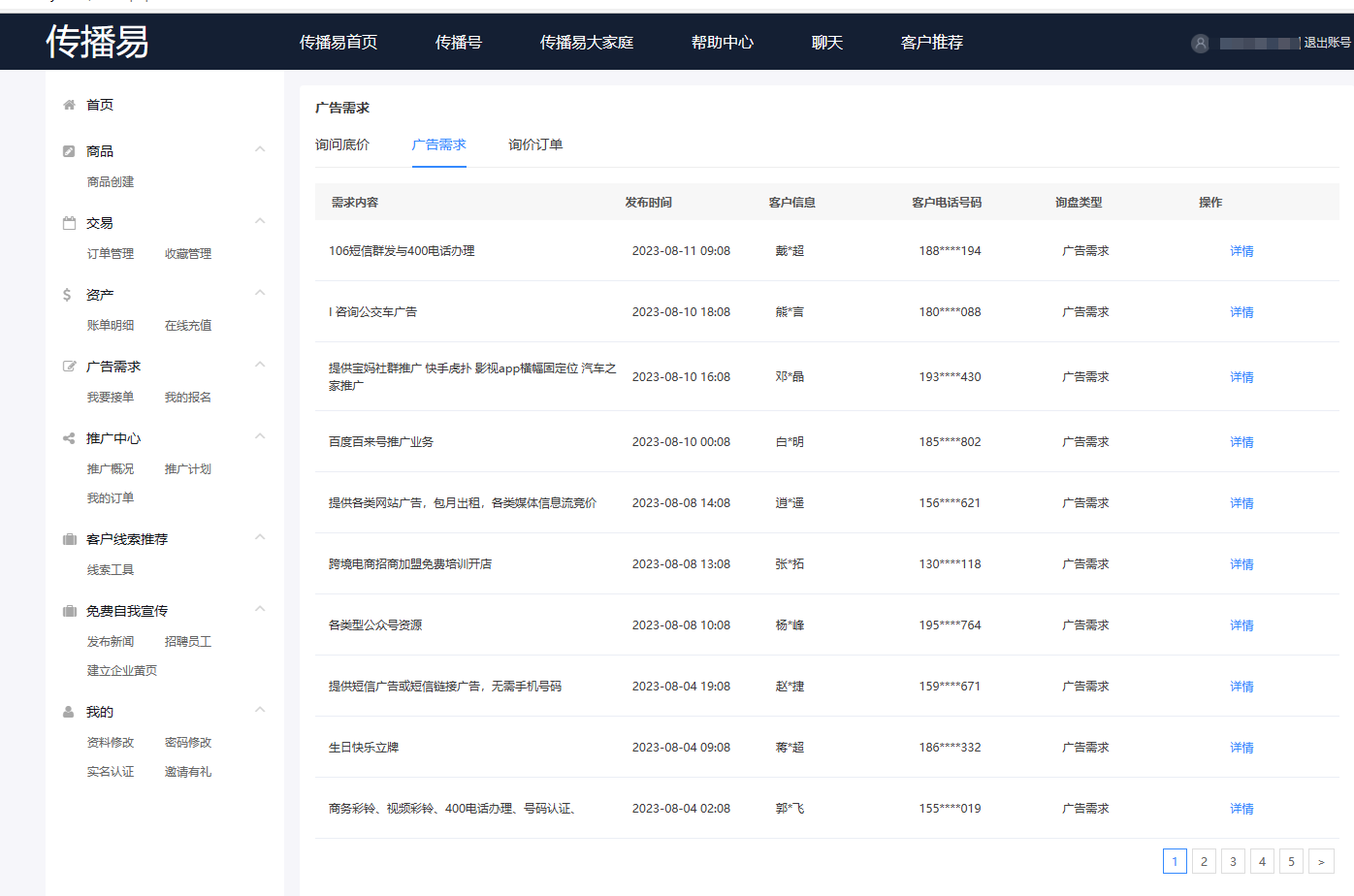Click the user avatar icon in top bar

tap(1202, 43)
